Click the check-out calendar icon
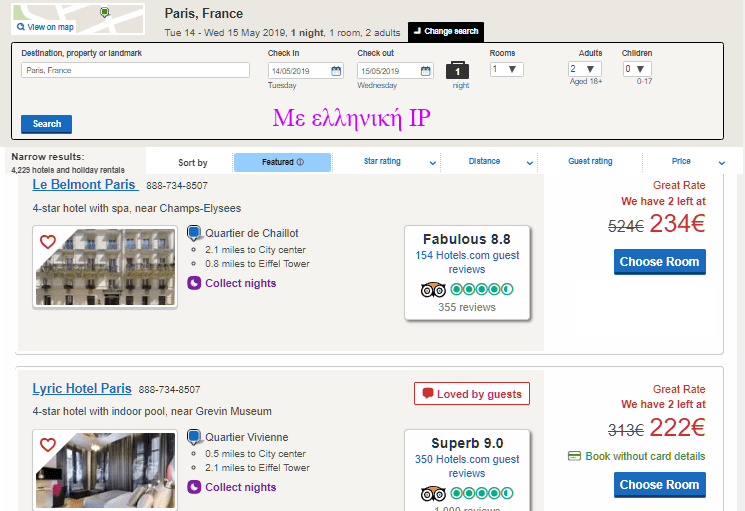The width and height of the screenshot is (745, 511). [x=426, y=71]
